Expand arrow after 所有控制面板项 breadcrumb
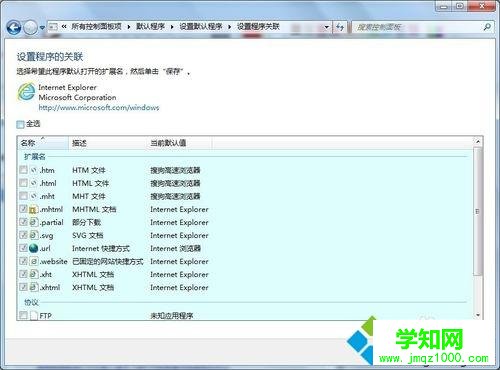This screenshot has height=370, width=500. point(129,27)
